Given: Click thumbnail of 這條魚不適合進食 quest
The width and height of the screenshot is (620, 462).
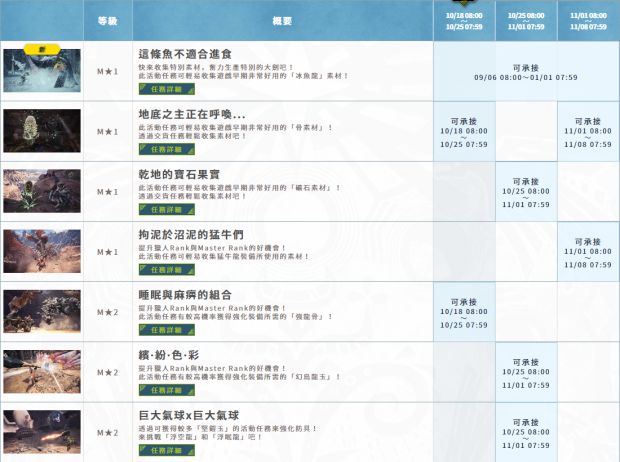Looking at the screenshot, I should tap(42, 70).
